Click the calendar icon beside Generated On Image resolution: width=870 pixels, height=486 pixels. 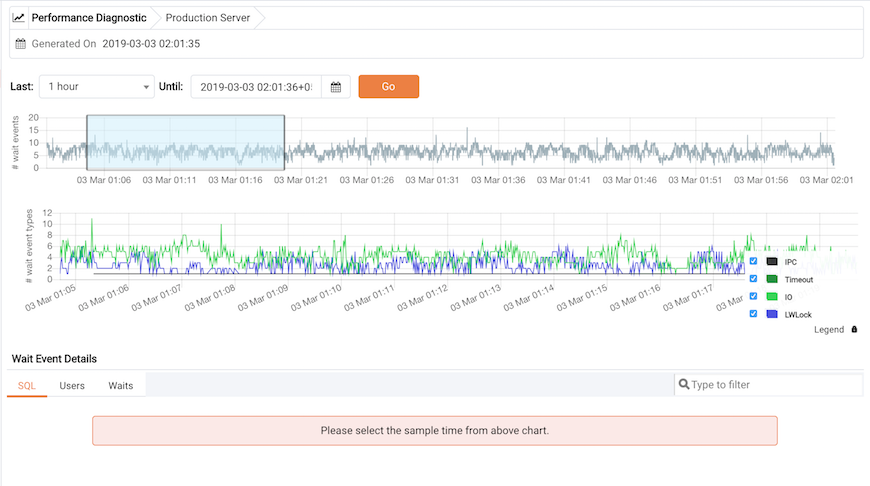click(21, 44)
